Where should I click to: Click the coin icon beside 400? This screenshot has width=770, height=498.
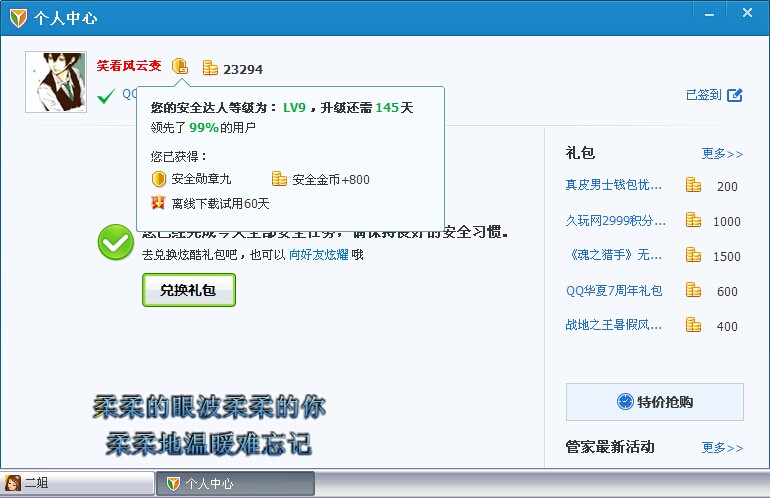point(693,325)
